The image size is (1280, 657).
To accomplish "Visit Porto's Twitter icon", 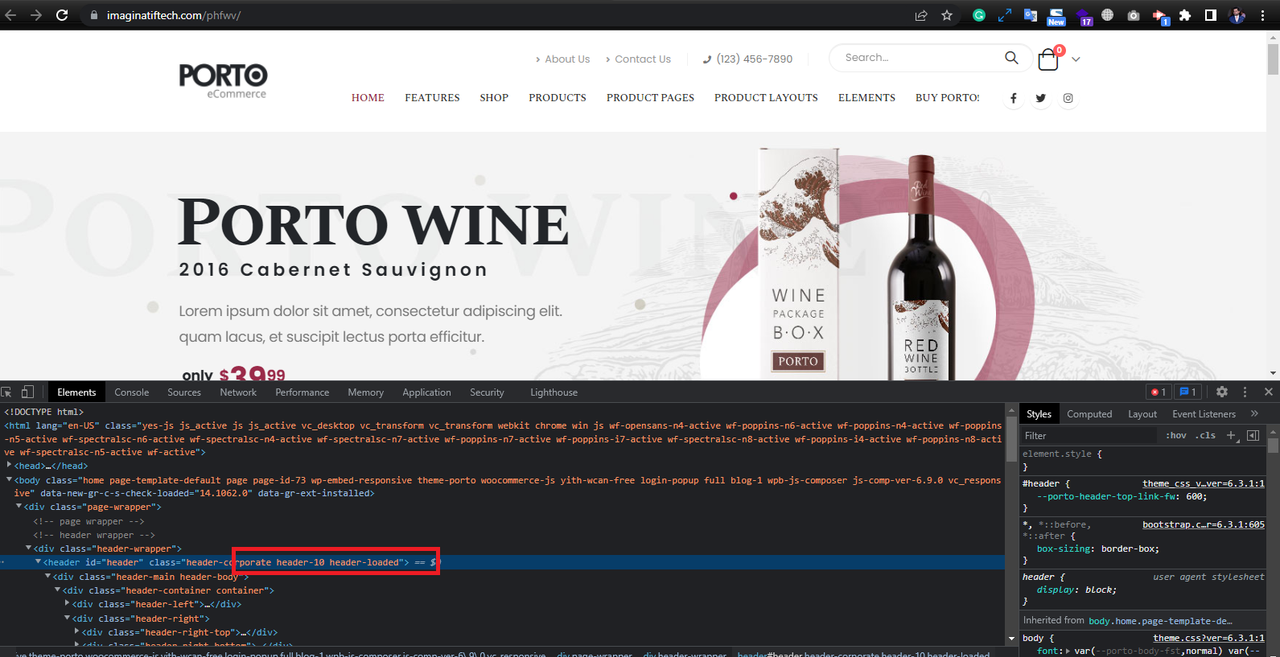I will (x=1041, y=98).
